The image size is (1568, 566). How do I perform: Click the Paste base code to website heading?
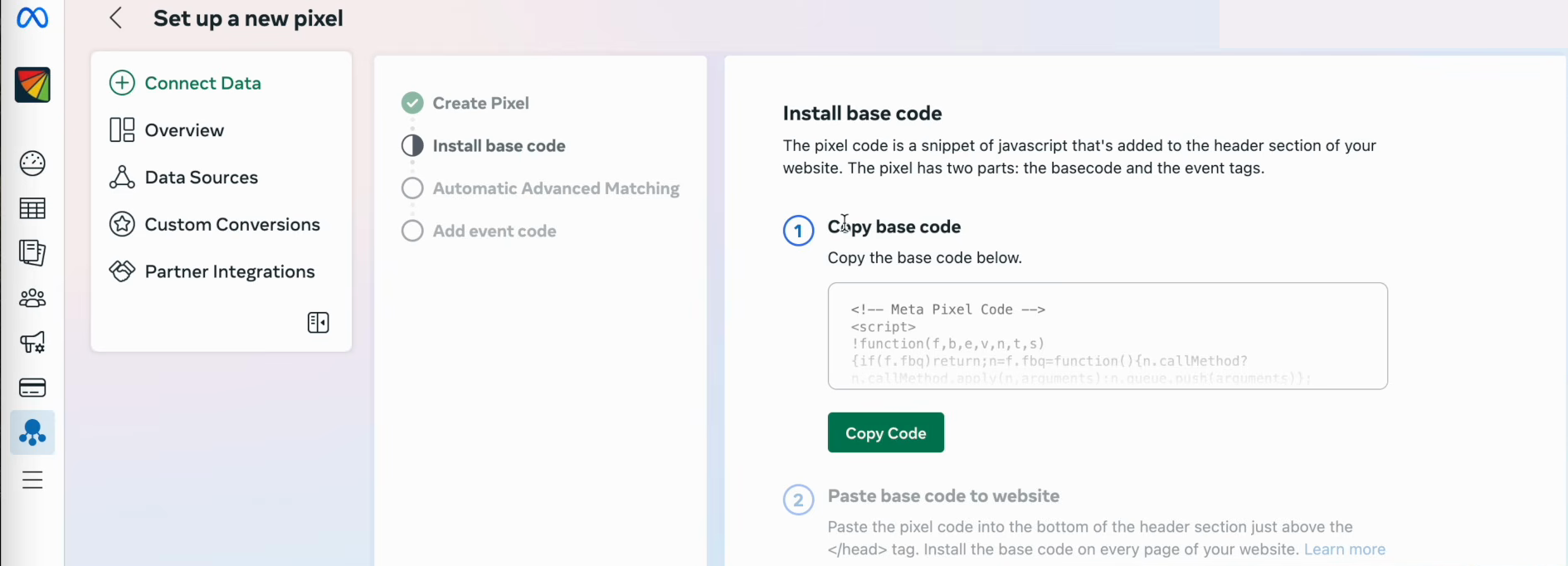[943, 496]
